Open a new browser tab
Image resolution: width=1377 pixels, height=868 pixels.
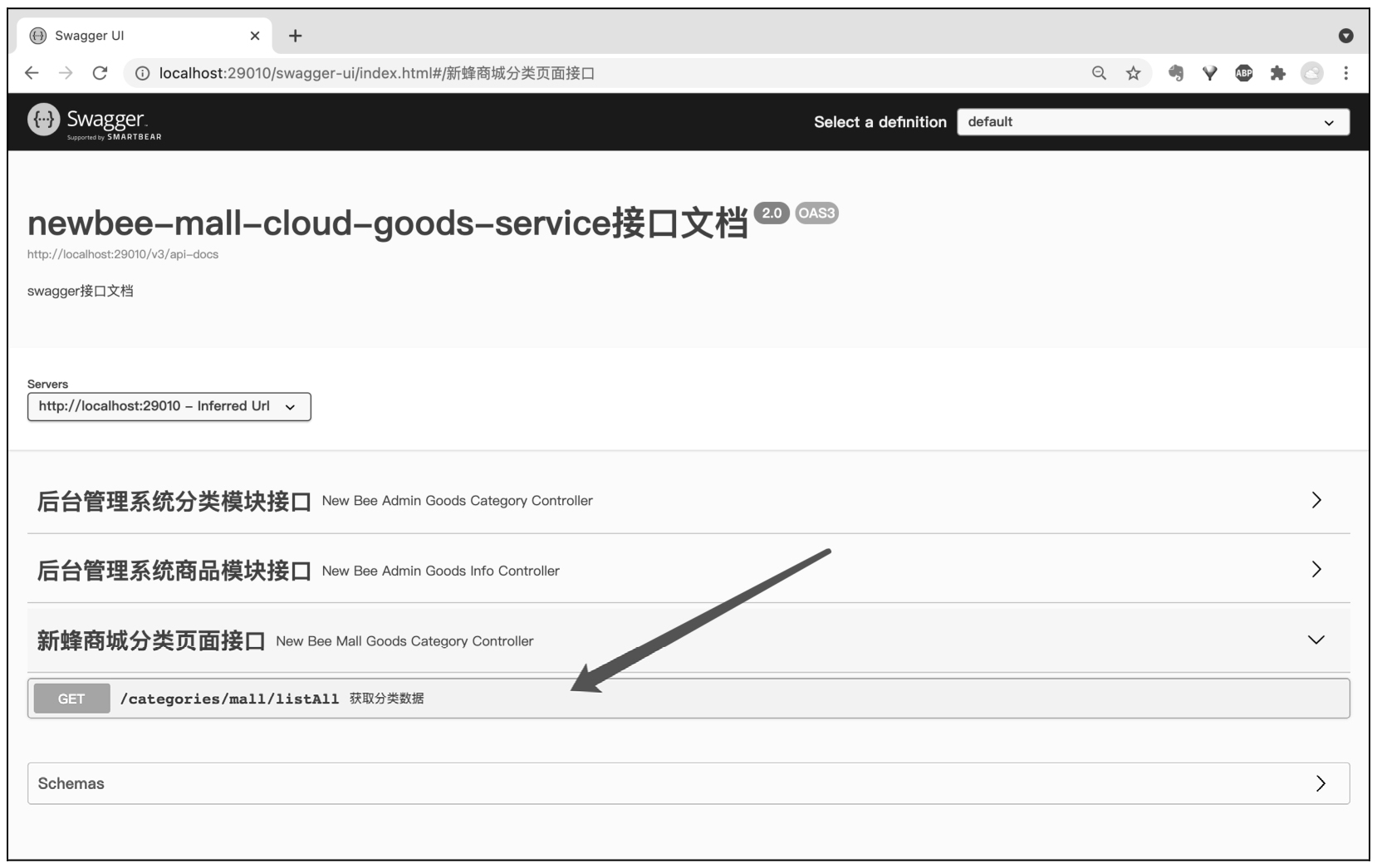coord(295,36)
